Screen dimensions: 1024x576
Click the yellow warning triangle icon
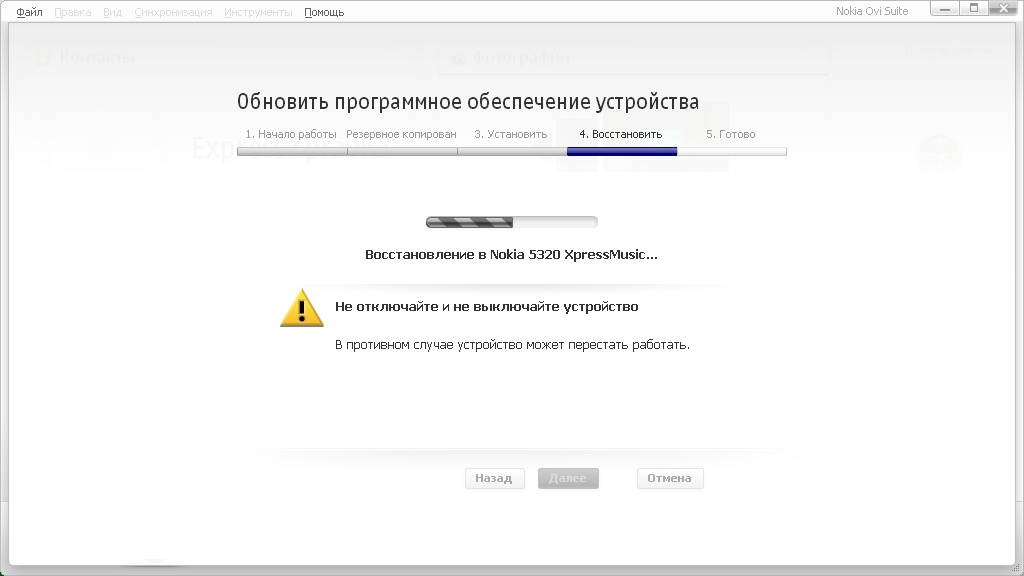point(302,308)
